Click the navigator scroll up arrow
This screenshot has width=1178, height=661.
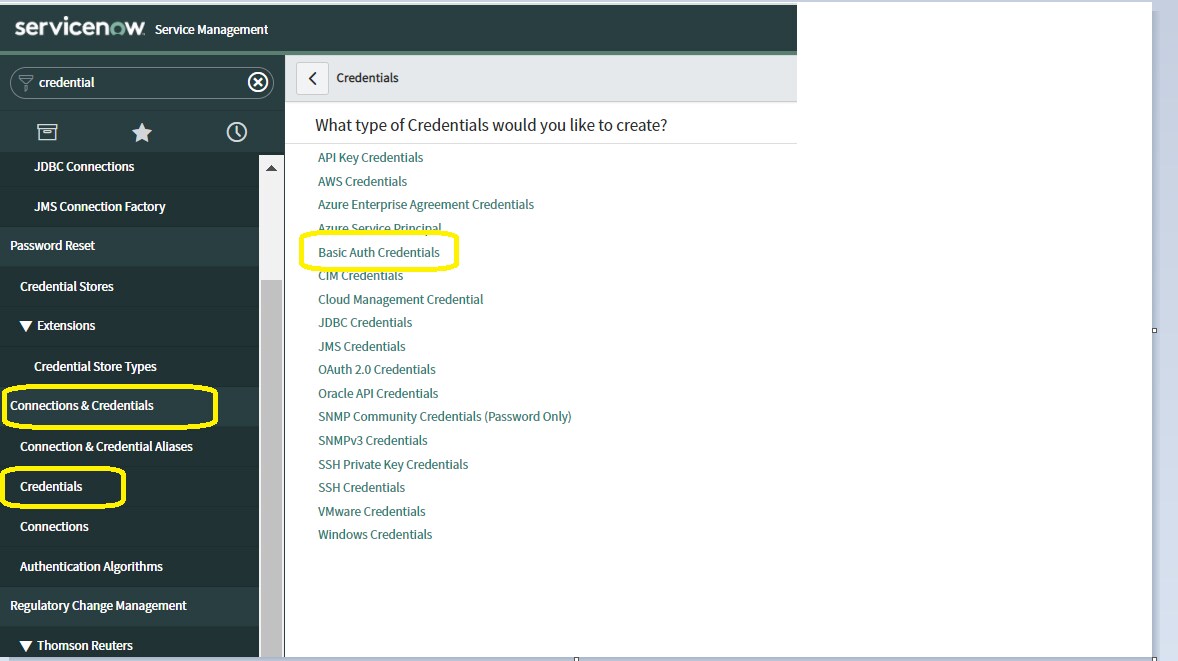coord(271,168)
